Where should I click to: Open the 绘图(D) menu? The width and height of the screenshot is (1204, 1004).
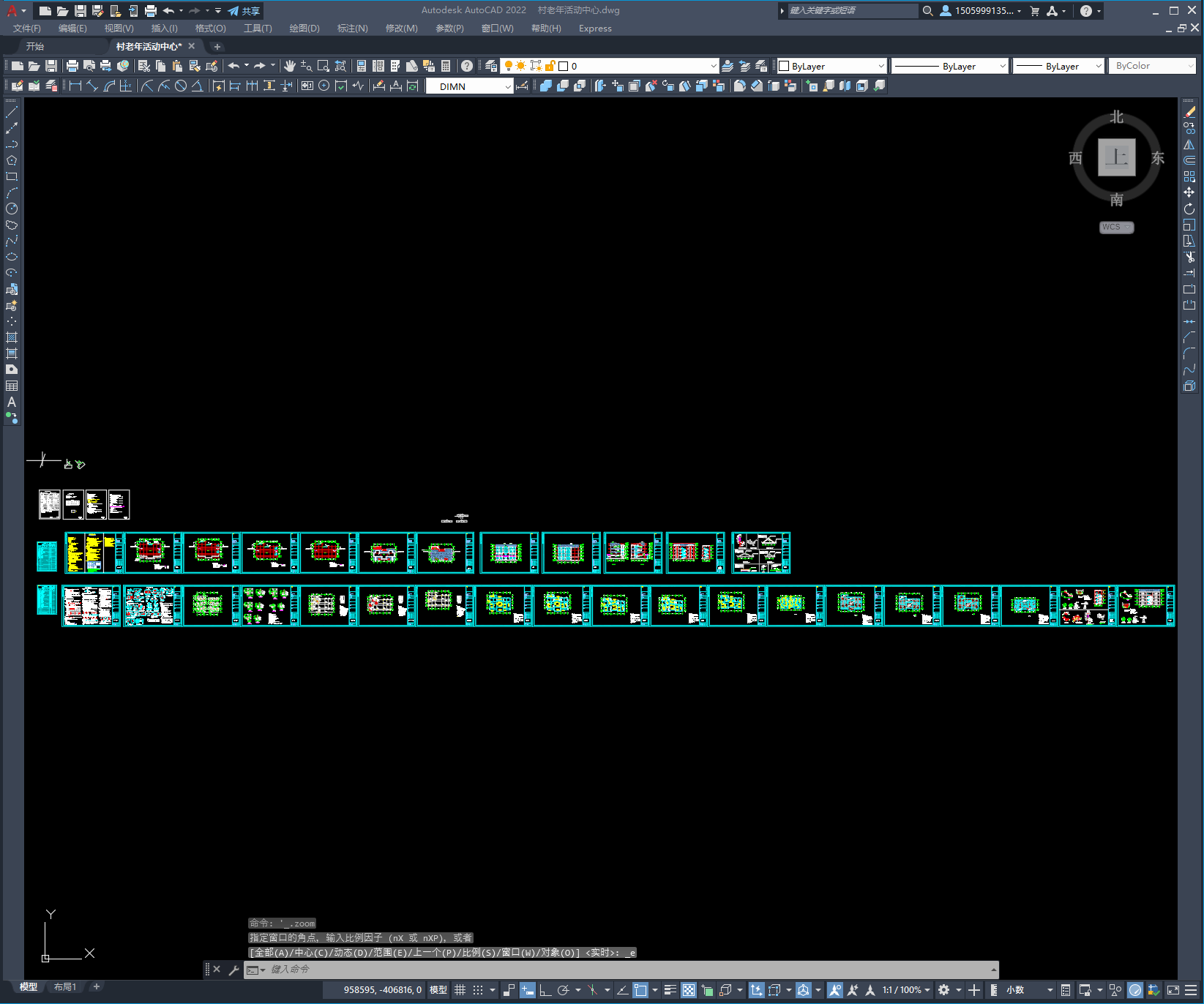pyautogui.click(x=304, y=29)
